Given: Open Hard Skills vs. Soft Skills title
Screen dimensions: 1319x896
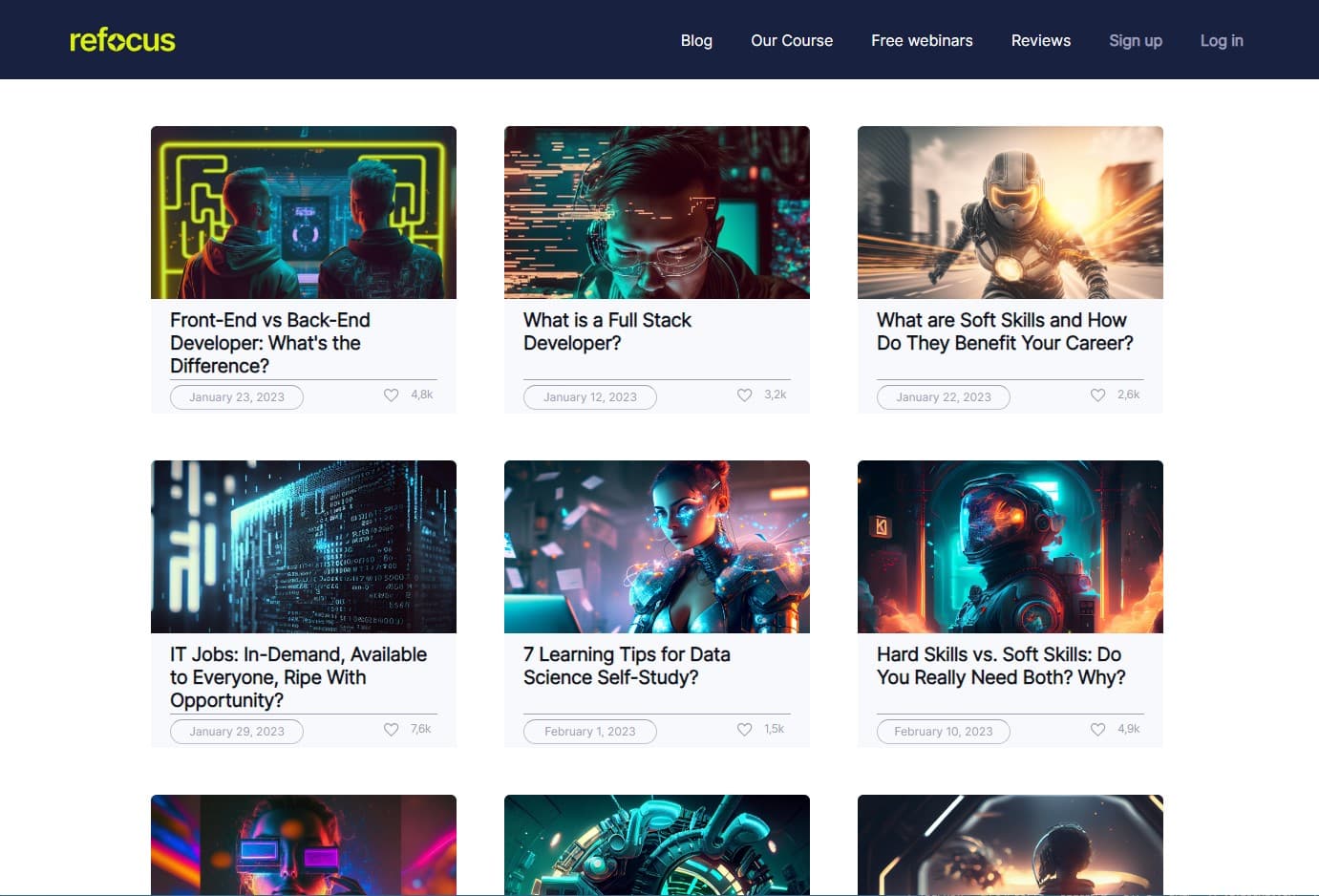Looking at the screenshot, I should pyautogui.click(x=1001, y=666).
